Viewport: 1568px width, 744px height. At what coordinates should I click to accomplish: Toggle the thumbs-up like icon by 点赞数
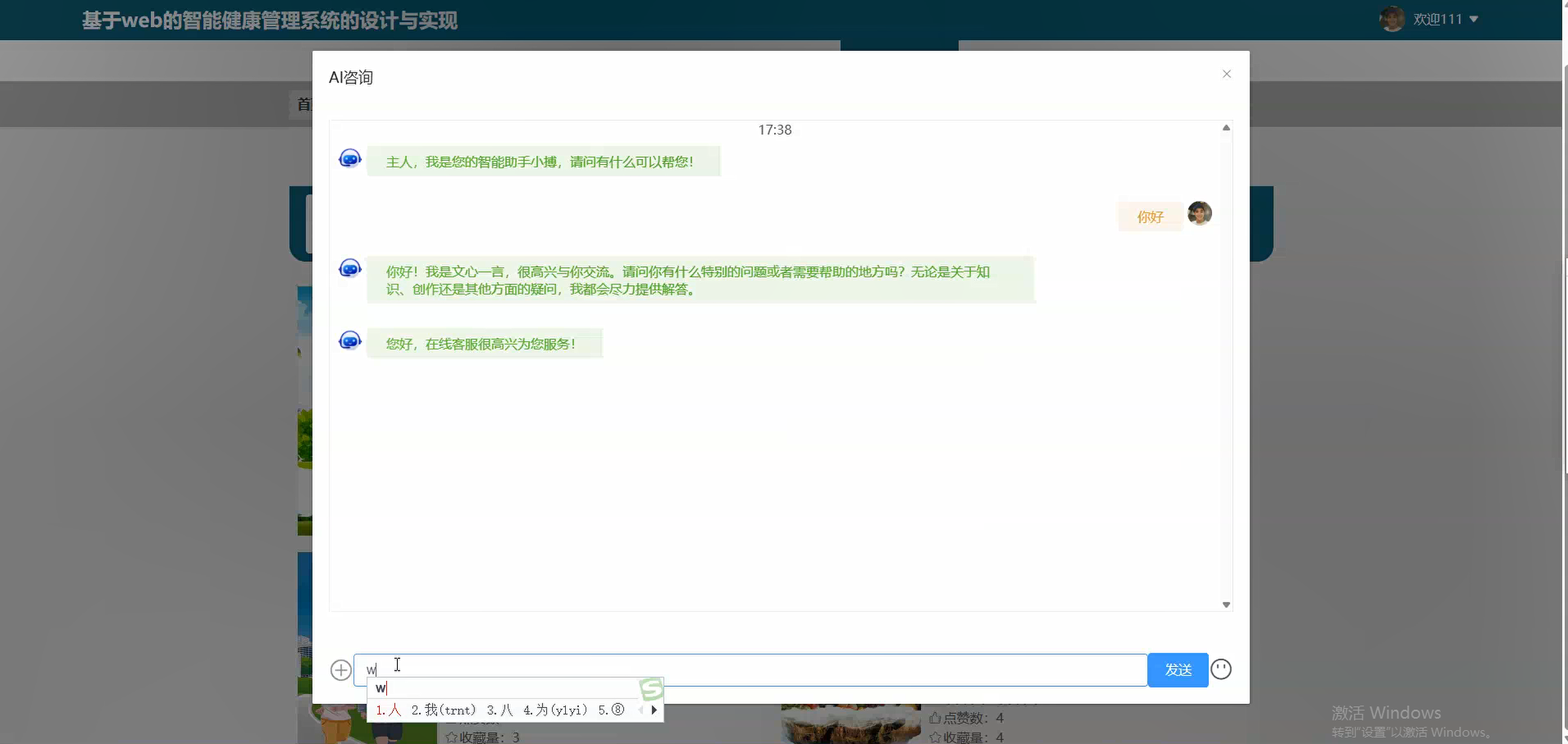pos(935,718)
